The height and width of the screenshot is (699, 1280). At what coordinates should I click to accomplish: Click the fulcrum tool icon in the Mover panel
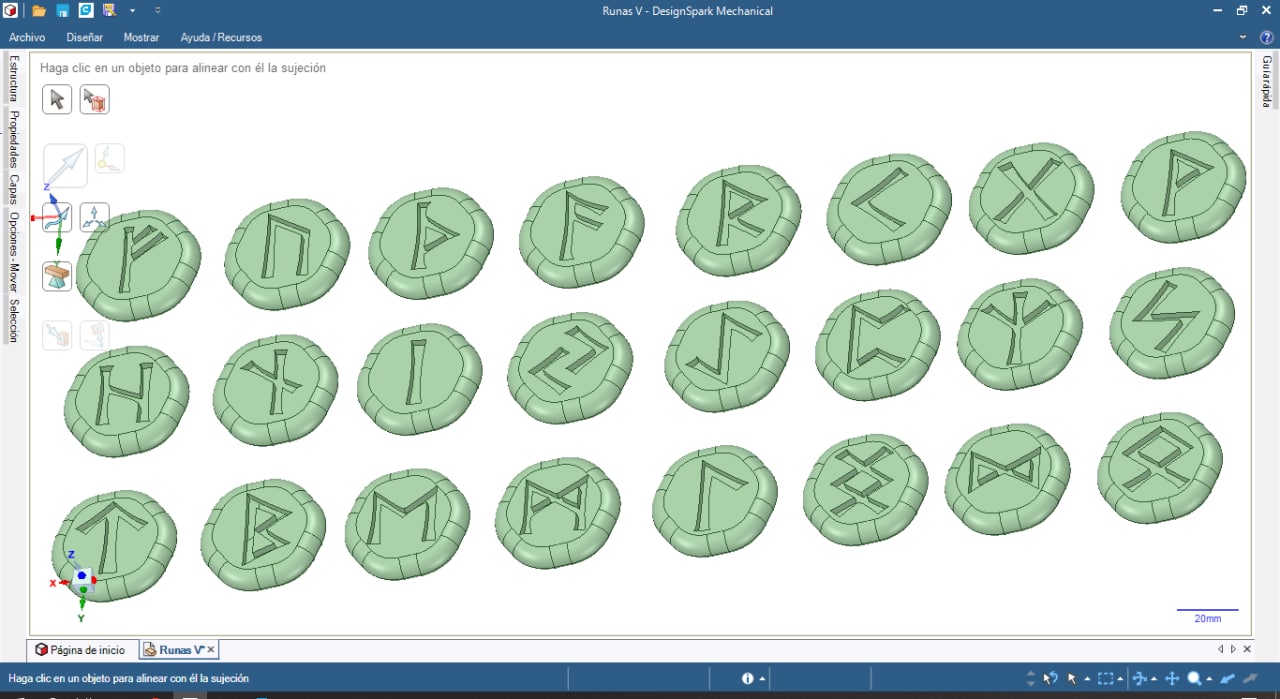tap(56, 275)
